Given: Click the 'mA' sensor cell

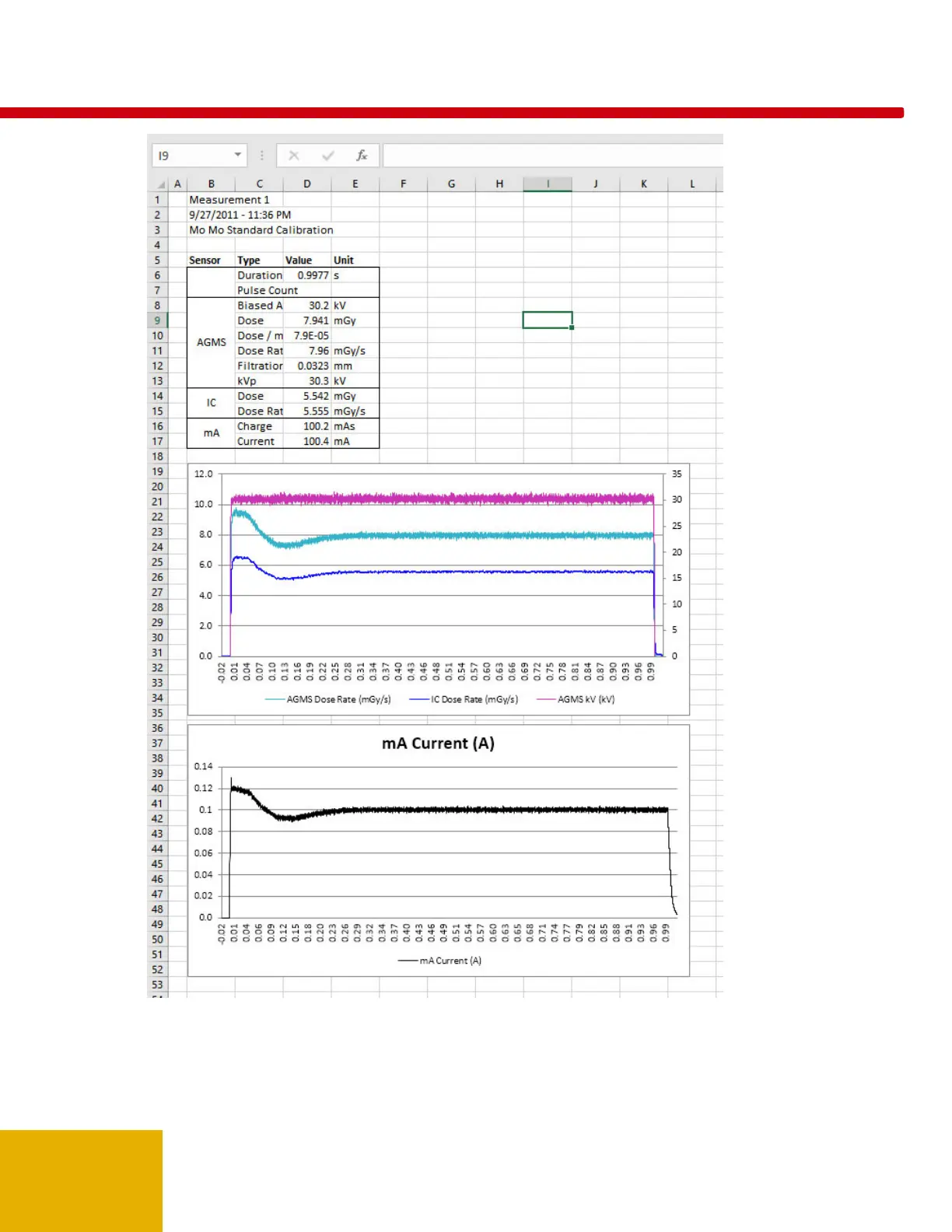Looking at the screenshot, I should click(212, 433).
